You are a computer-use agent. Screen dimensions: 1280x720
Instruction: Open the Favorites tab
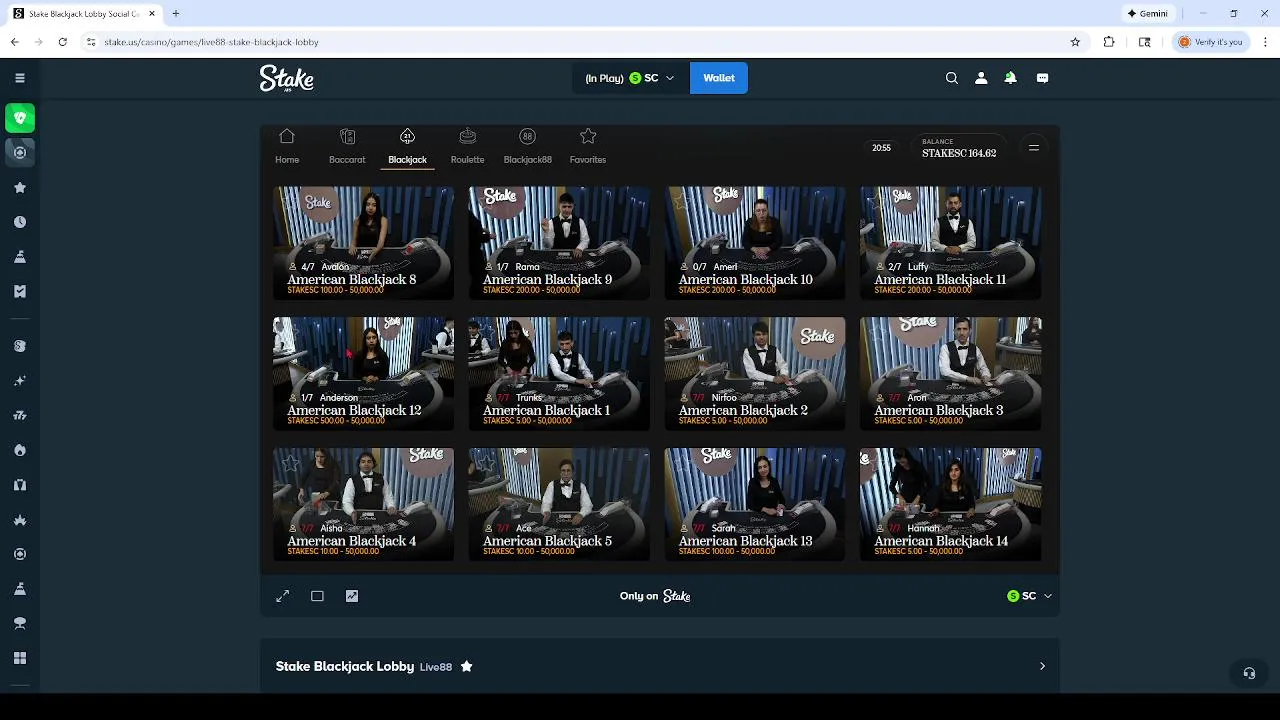588,146
